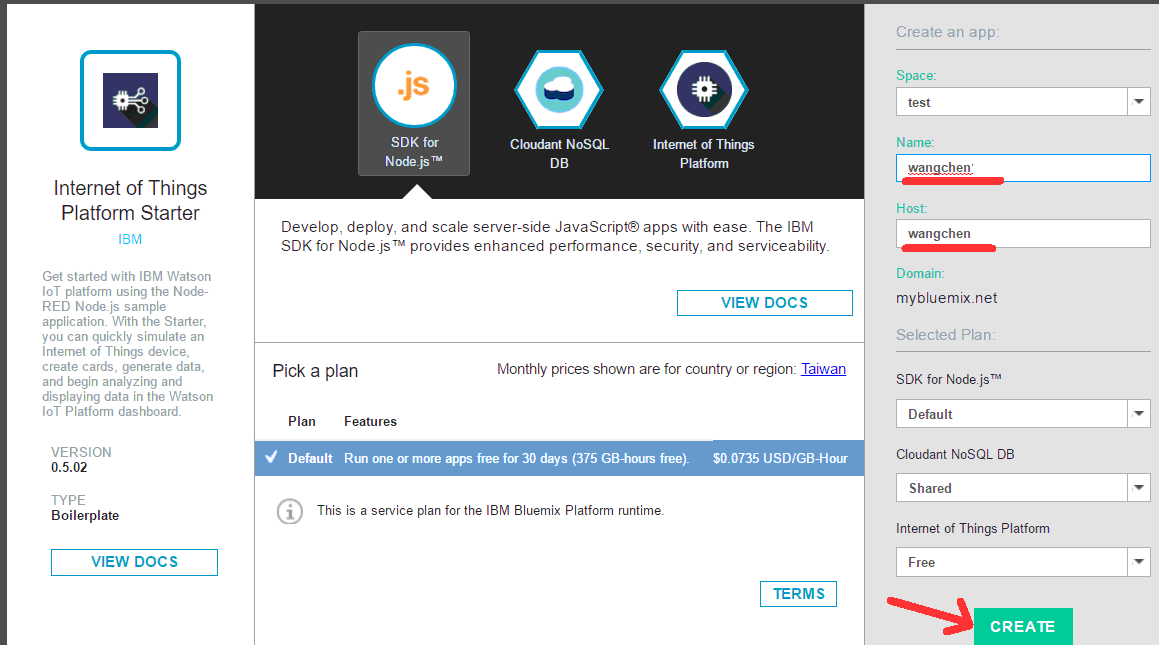The image size is (1159, 645).
Task: Click the Host input field
Action: [x=1023, y=233]
